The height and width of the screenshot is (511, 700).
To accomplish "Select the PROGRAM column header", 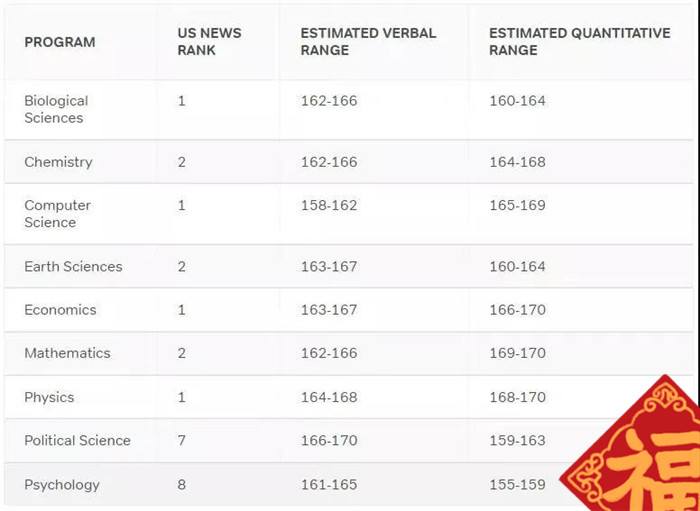I will pos(60,42).
